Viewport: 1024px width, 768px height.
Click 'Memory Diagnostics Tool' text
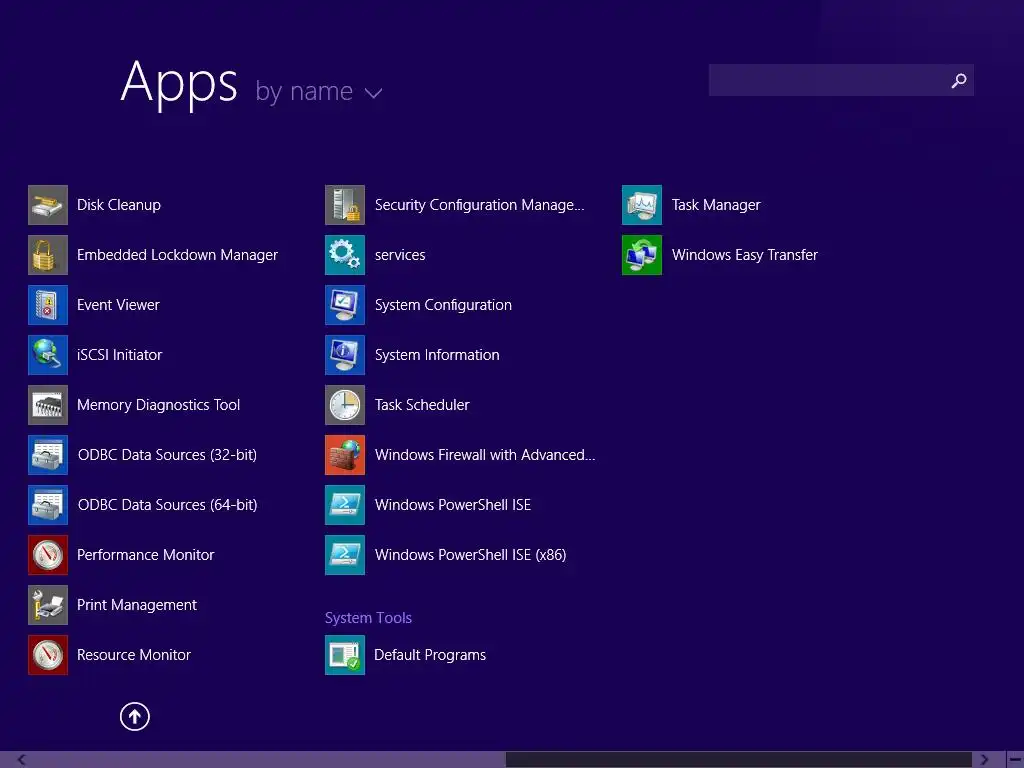159,405
